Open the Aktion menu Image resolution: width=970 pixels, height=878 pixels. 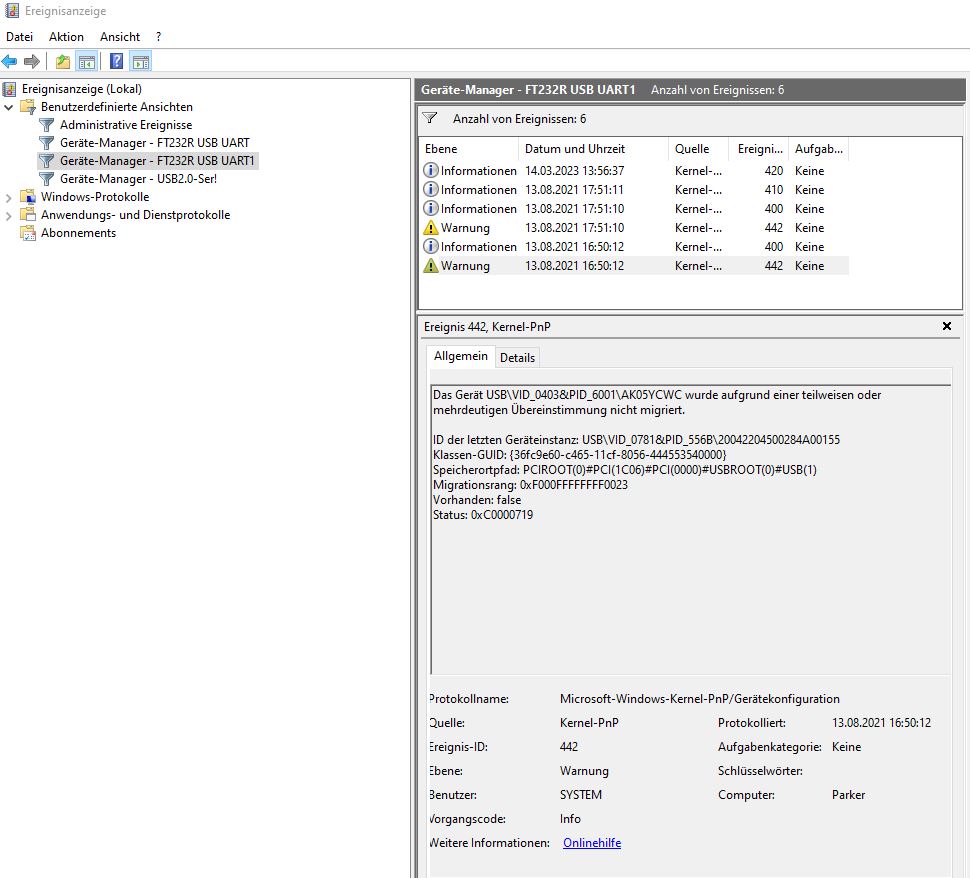(66, 37)
